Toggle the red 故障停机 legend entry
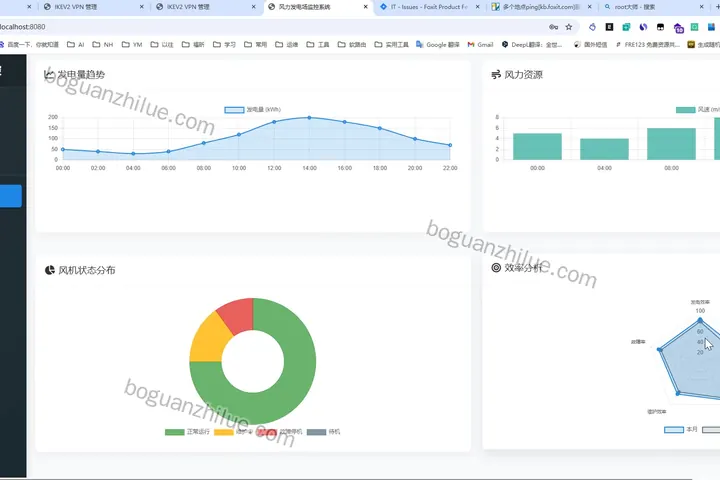This screenshot has height=480, width=720. [x=280, y=432]
